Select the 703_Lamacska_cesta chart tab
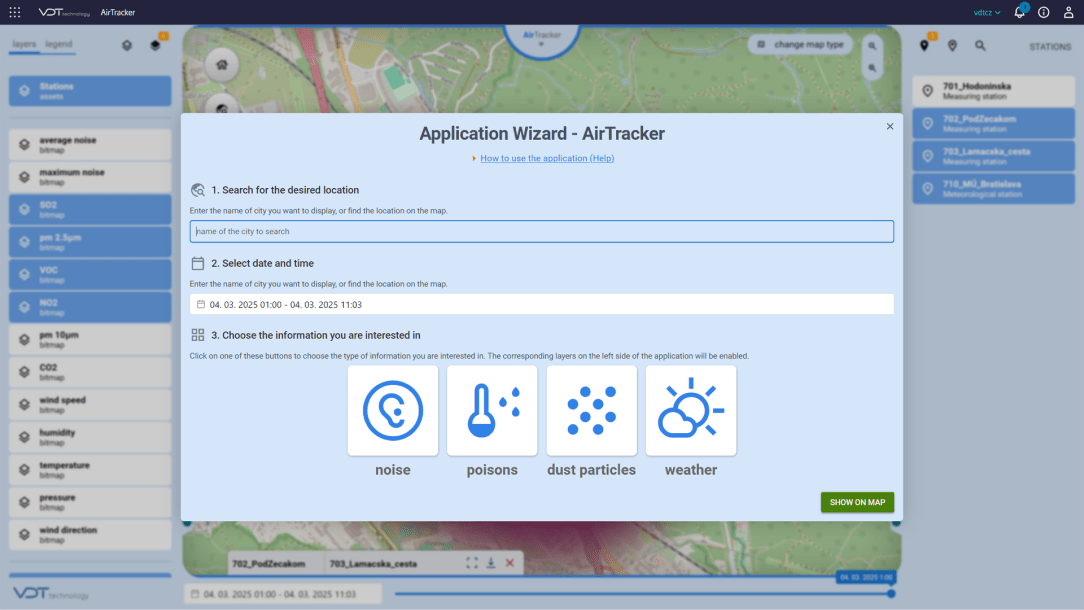Image resolution: width=1084 pixels, height=610 pixels. (373, 564)
